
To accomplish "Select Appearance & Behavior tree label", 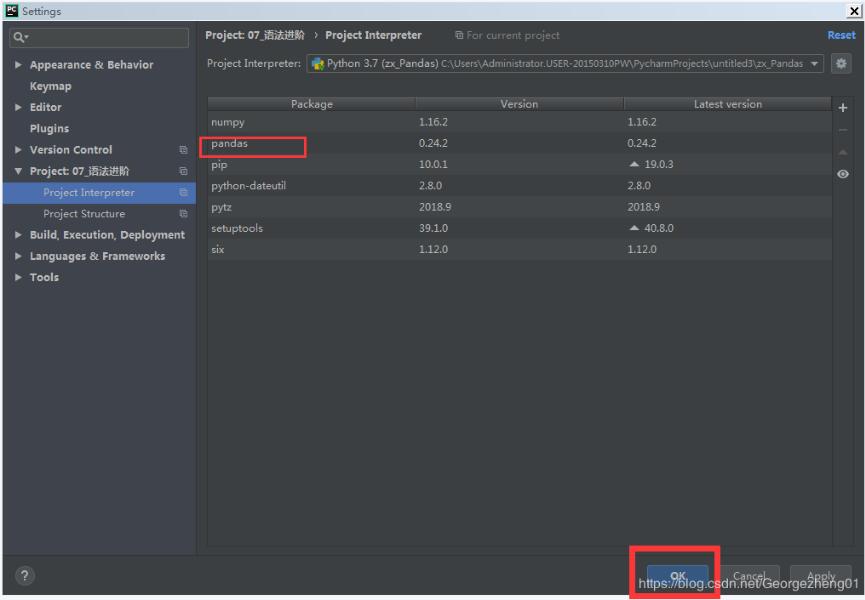I will point(92,65).
